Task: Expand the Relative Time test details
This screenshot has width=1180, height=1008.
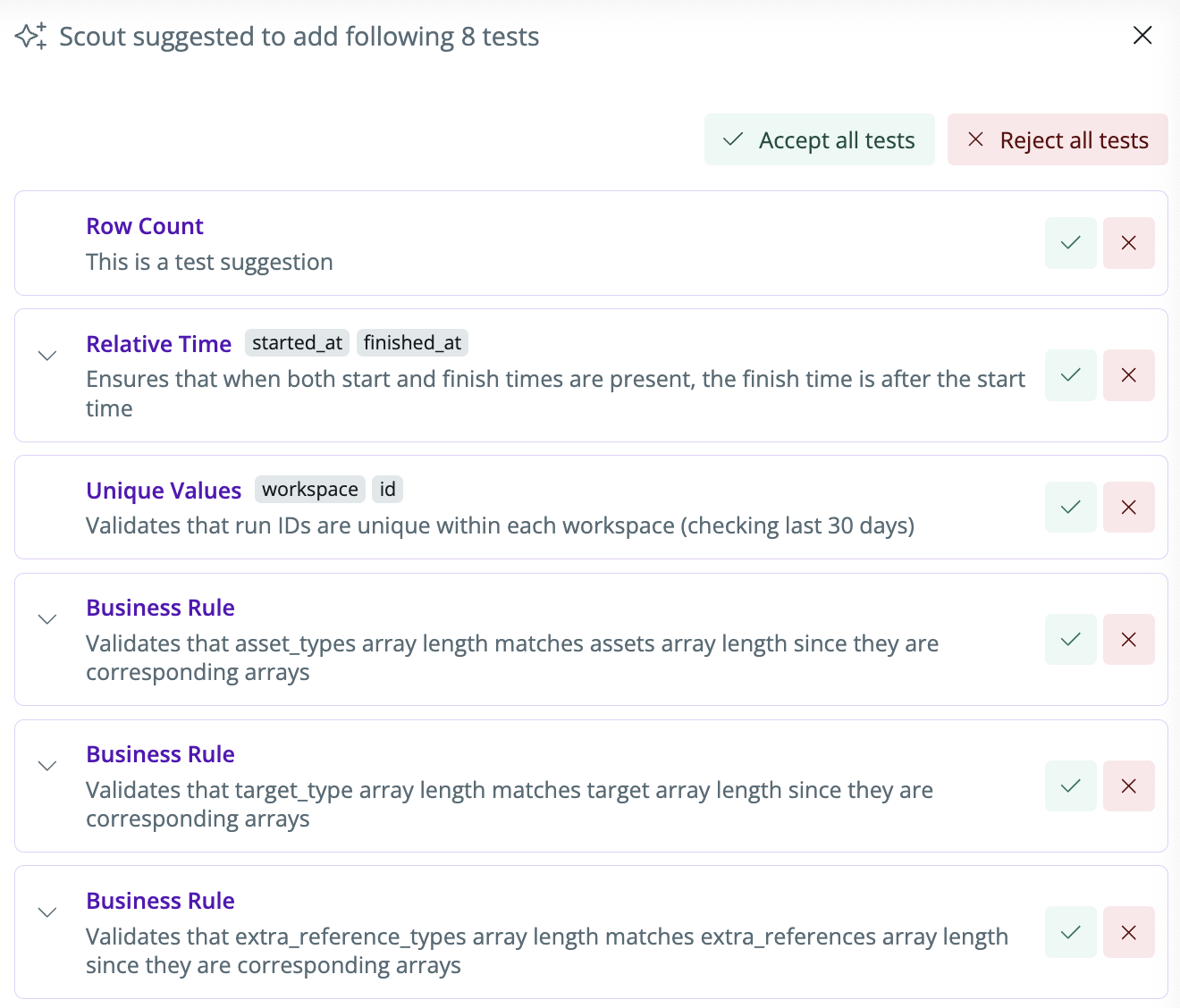Action: (x=47, y=356)
